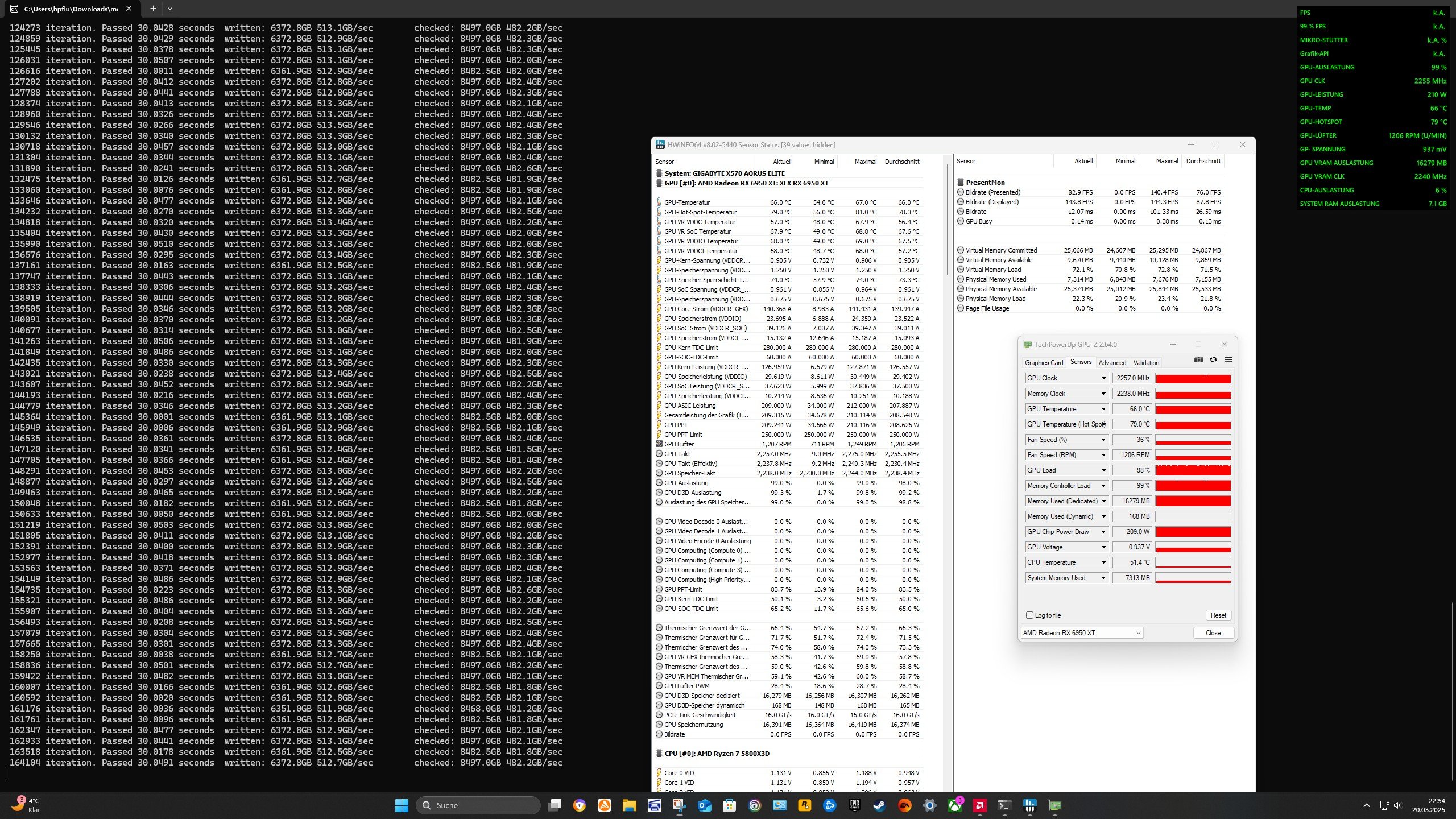Switch to the Advanced tab
This screenshot has width=1456, height=819.
[x=1112, y=363]
